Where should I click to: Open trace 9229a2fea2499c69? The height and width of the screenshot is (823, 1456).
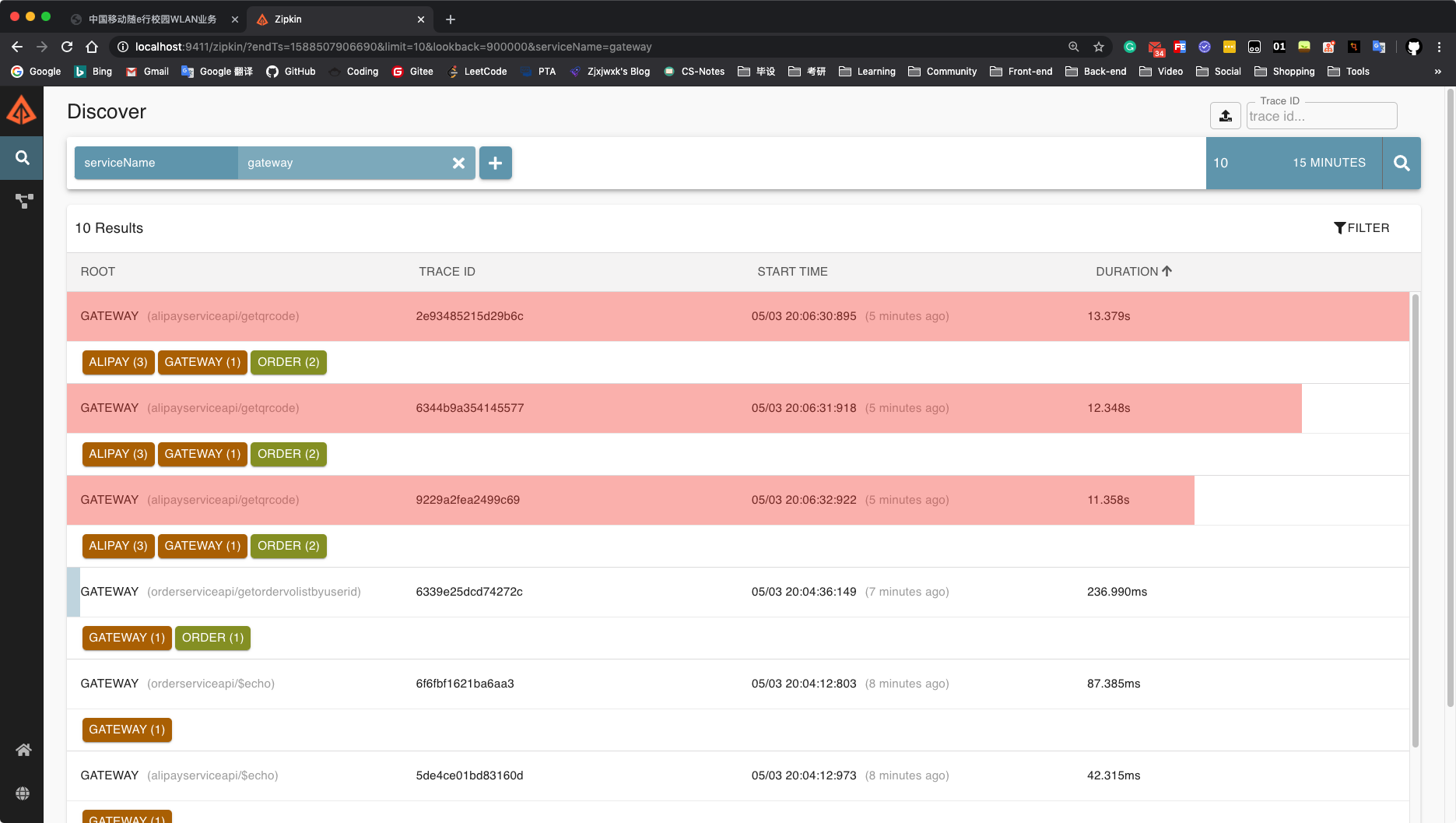tap(738, 500)
